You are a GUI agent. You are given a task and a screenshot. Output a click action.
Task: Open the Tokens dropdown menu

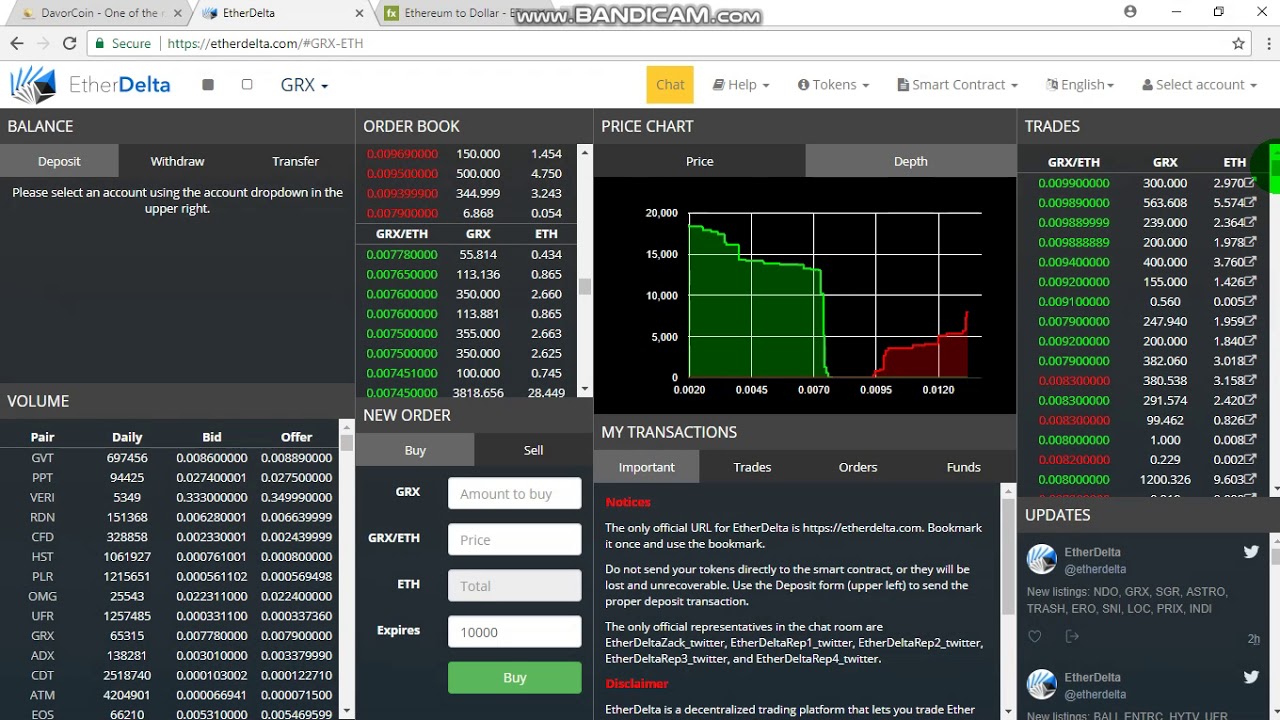coord(833,85)
